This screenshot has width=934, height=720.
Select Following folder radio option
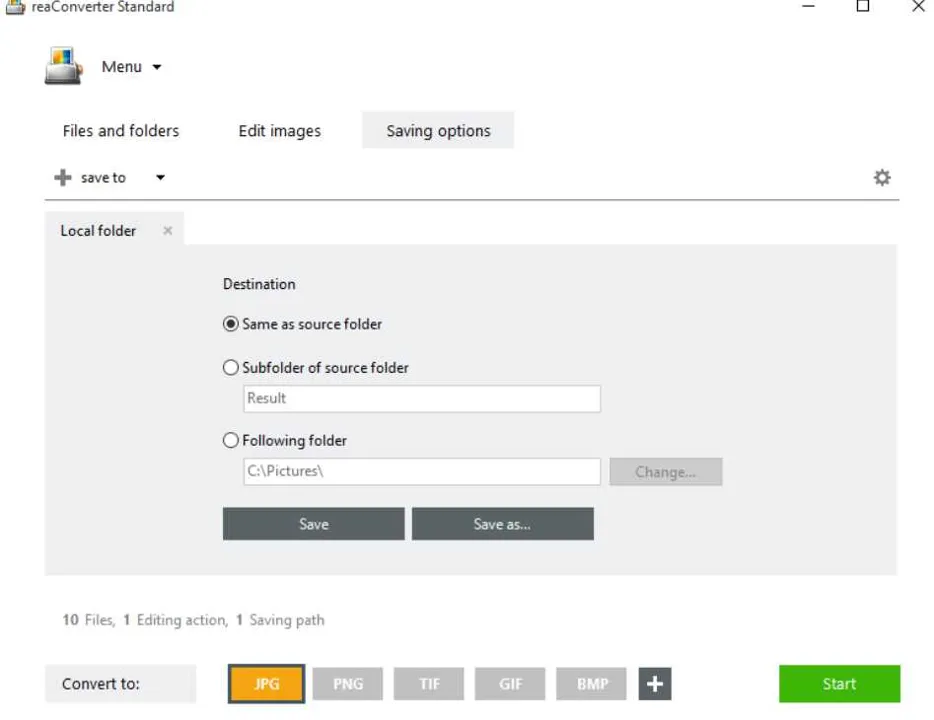click(285, 440)
